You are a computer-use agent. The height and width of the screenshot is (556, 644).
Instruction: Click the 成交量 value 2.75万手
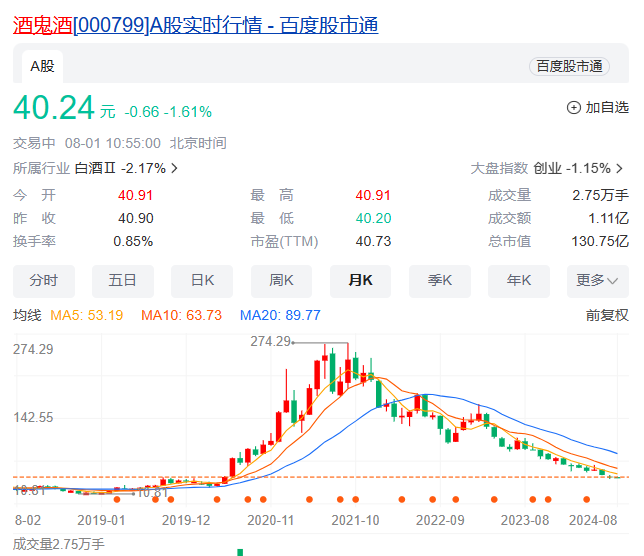tap(600, 195)
